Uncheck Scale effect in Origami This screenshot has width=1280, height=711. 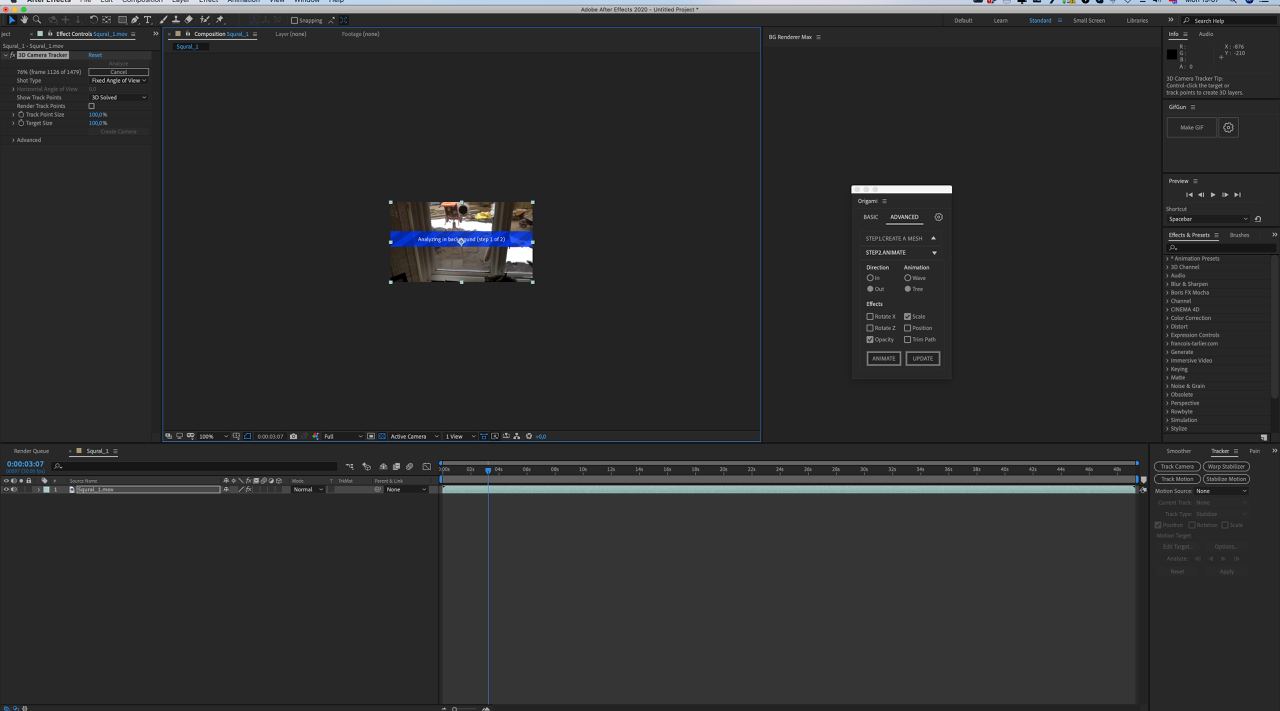pos(908,316)
